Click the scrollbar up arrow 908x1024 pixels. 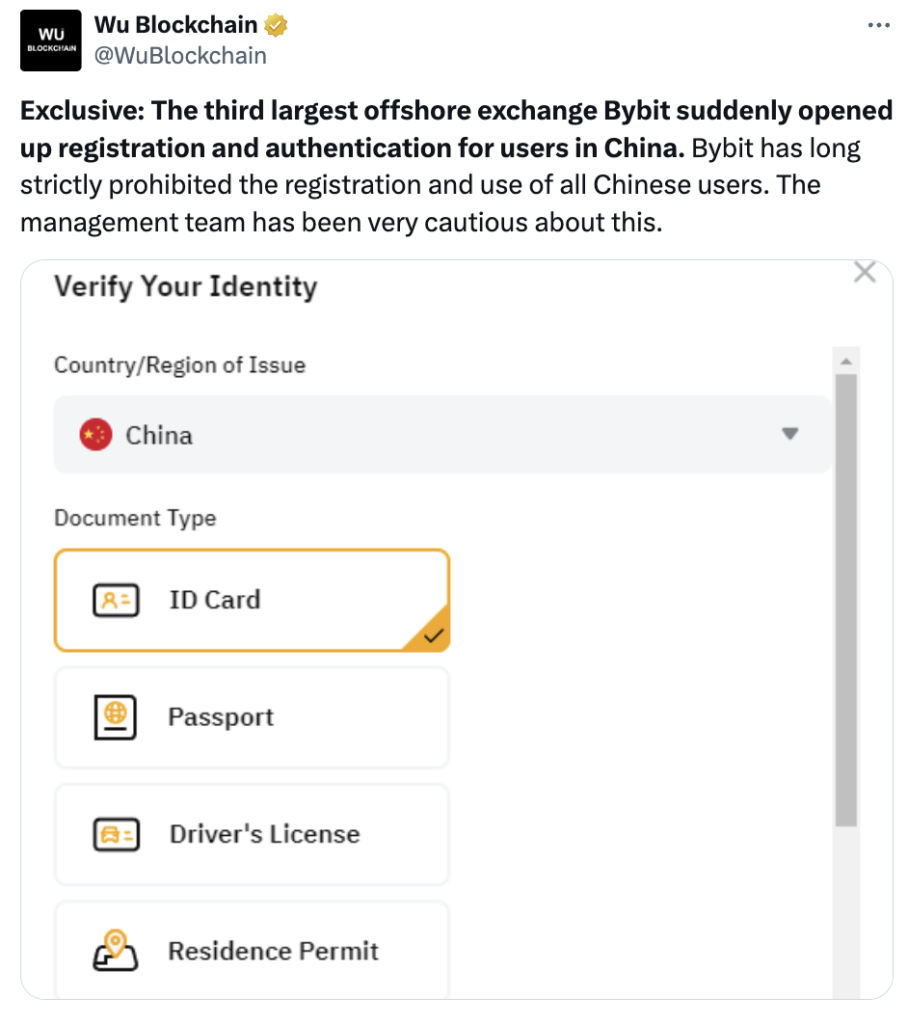tap(847, 361)
